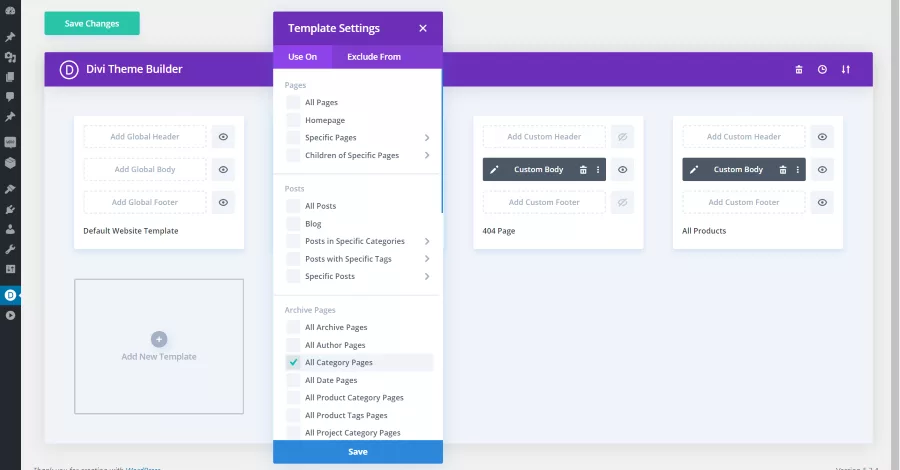
Task: Open the Users sidebar icon
Action: tap(10, 229)
